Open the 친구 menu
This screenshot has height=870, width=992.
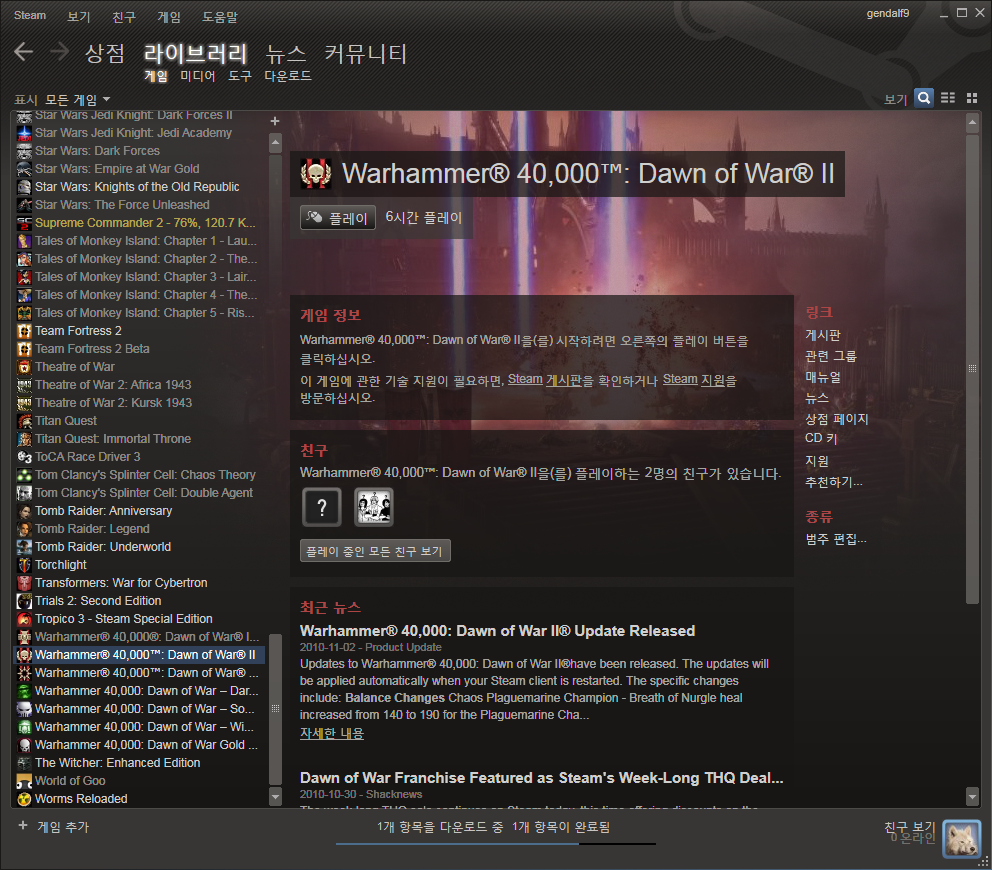coord(124,16)
